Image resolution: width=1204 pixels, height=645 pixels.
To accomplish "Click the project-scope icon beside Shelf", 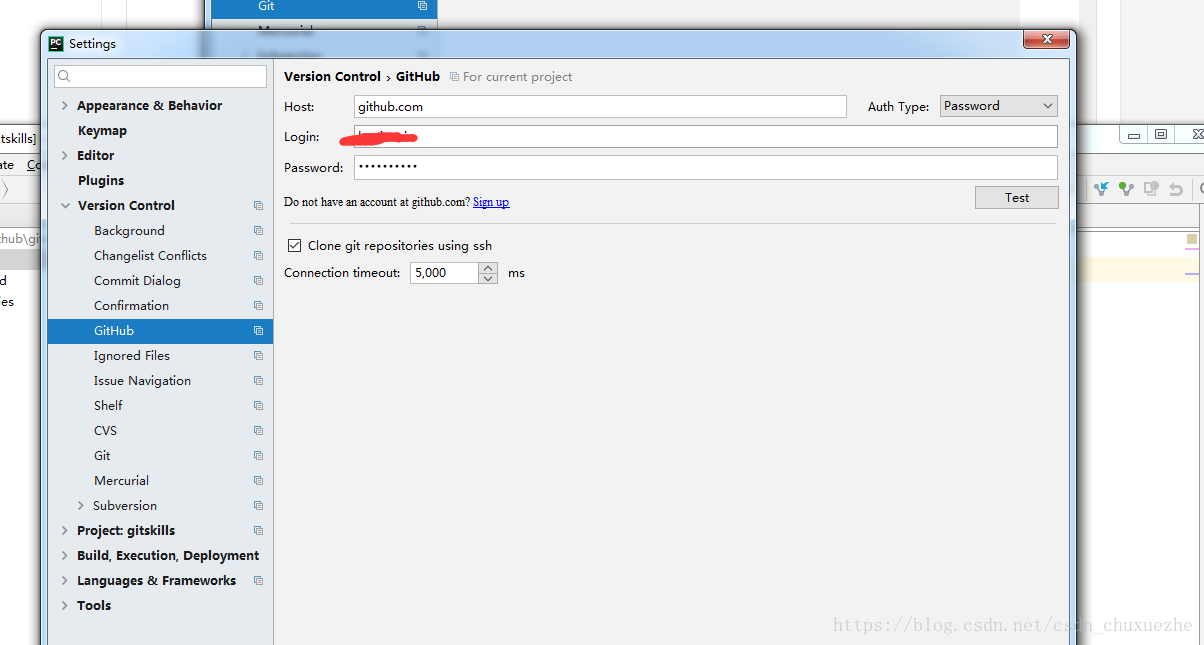I will click(x=258, y=405).
